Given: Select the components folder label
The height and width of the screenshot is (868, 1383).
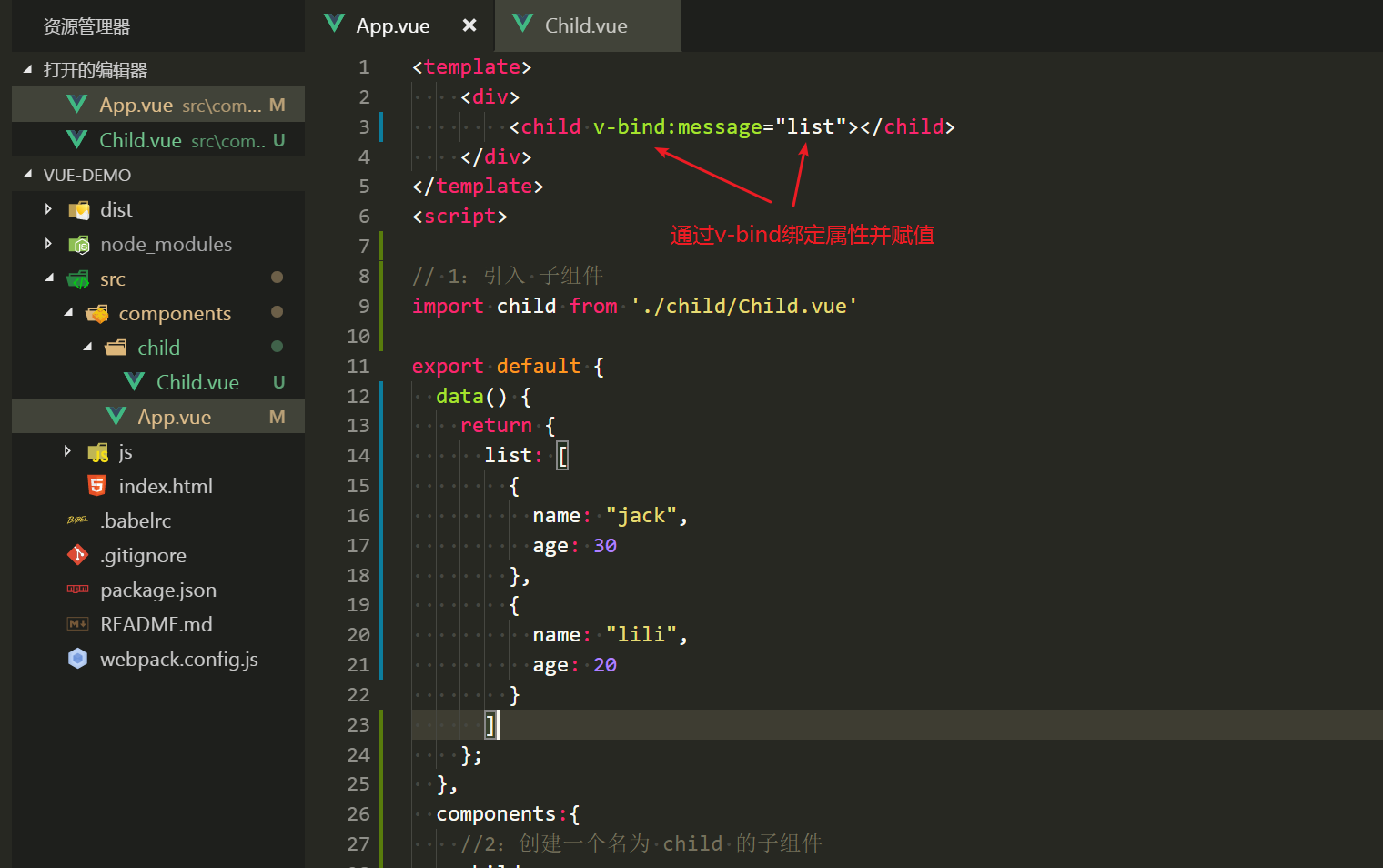Looking at the screenshot, I should coord(175,314).
